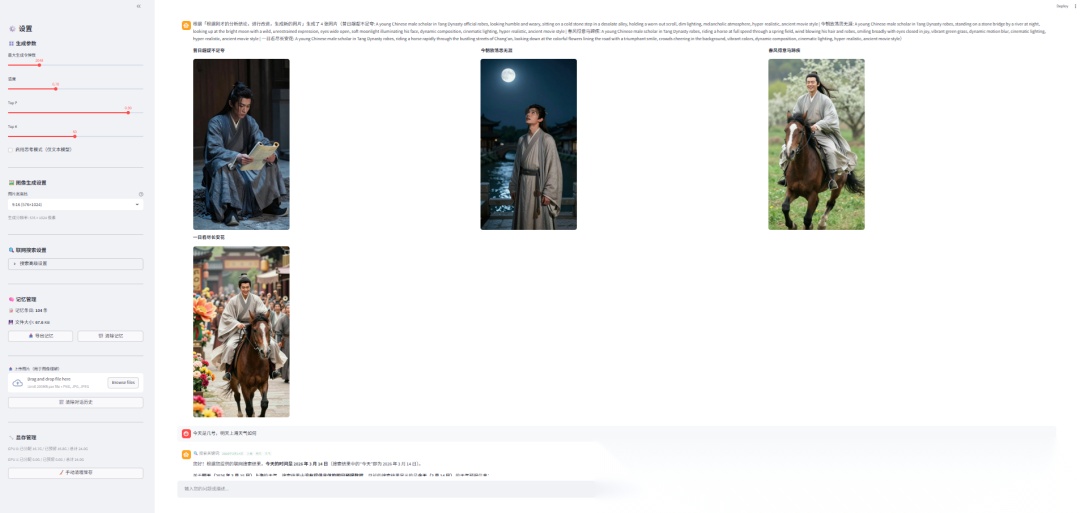Click the 清除记忆 button
The width and height of the screenshot is (1080, 513).
click(110, 336)
